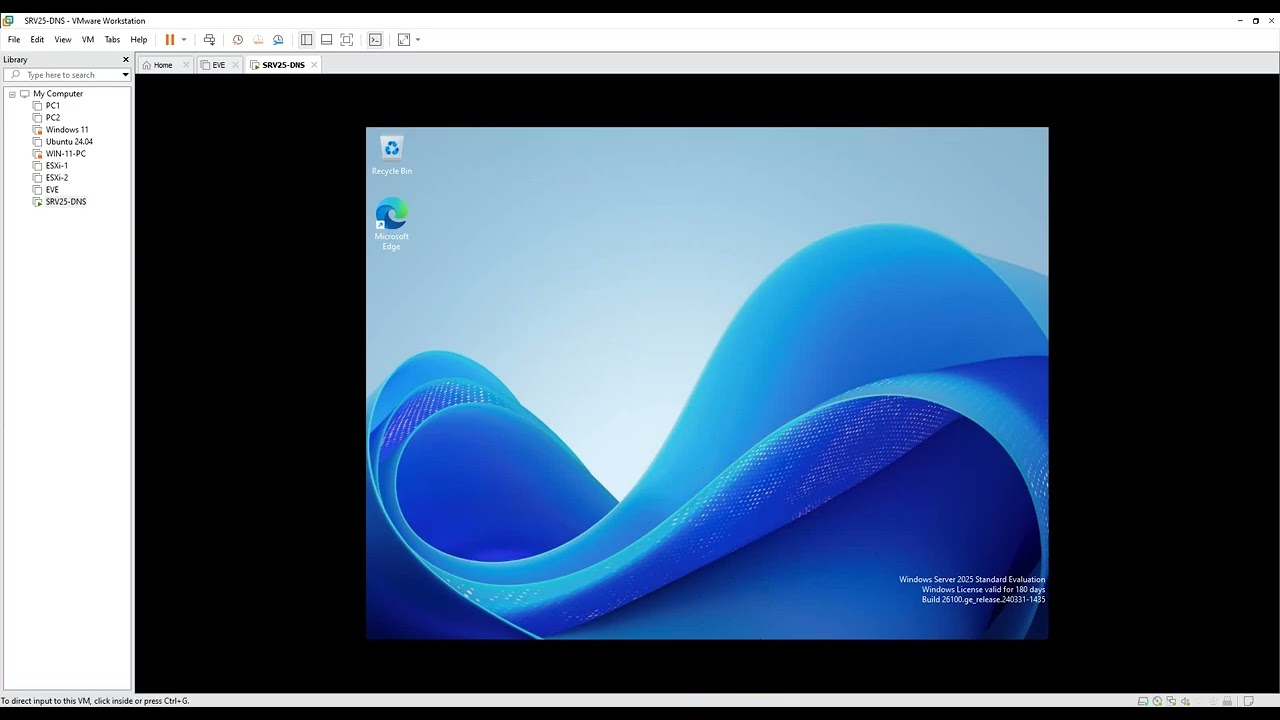Click the My Computer monitor icon
Screen dimensions: 1280x720
coord(25,94)
